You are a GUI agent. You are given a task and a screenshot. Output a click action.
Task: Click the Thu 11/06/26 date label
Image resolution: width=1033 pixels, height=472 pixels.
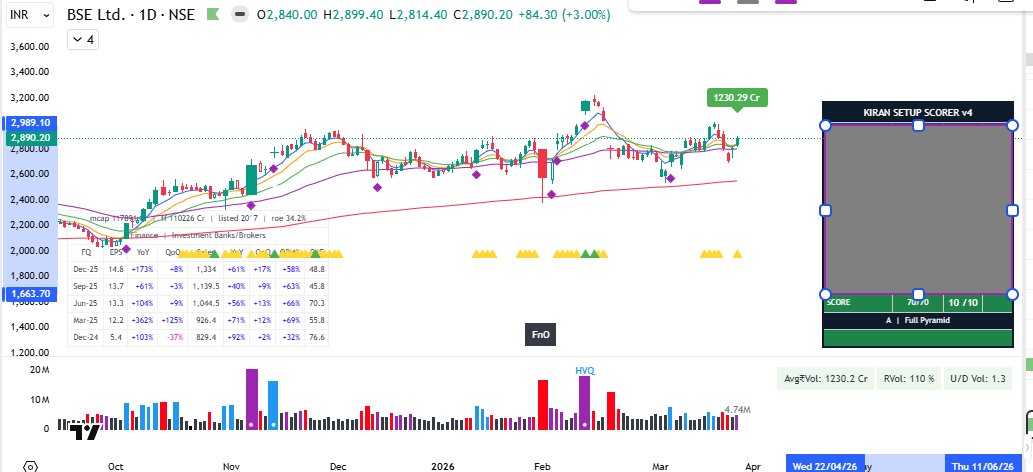(x=984, y=466)
